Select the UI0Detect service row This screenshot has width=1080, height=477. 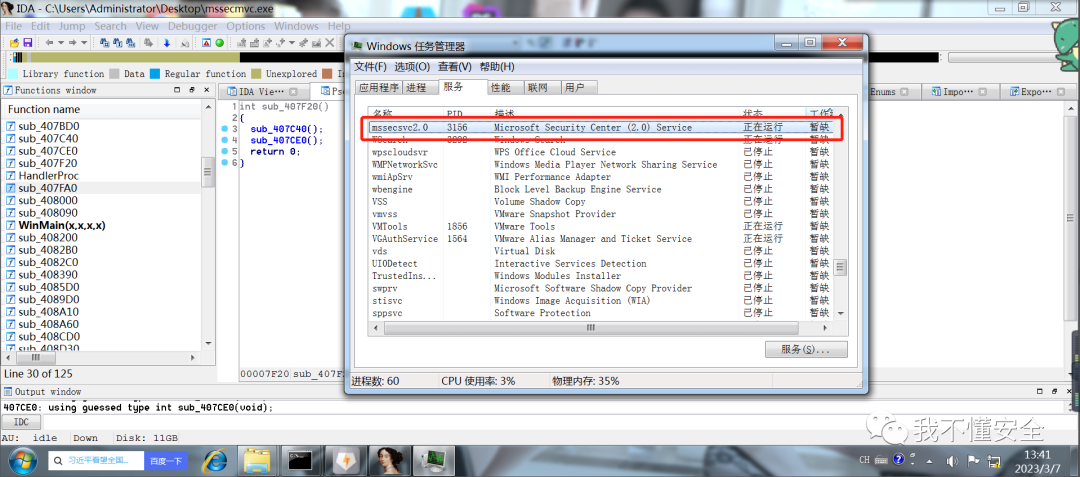(x=600, y=264)
